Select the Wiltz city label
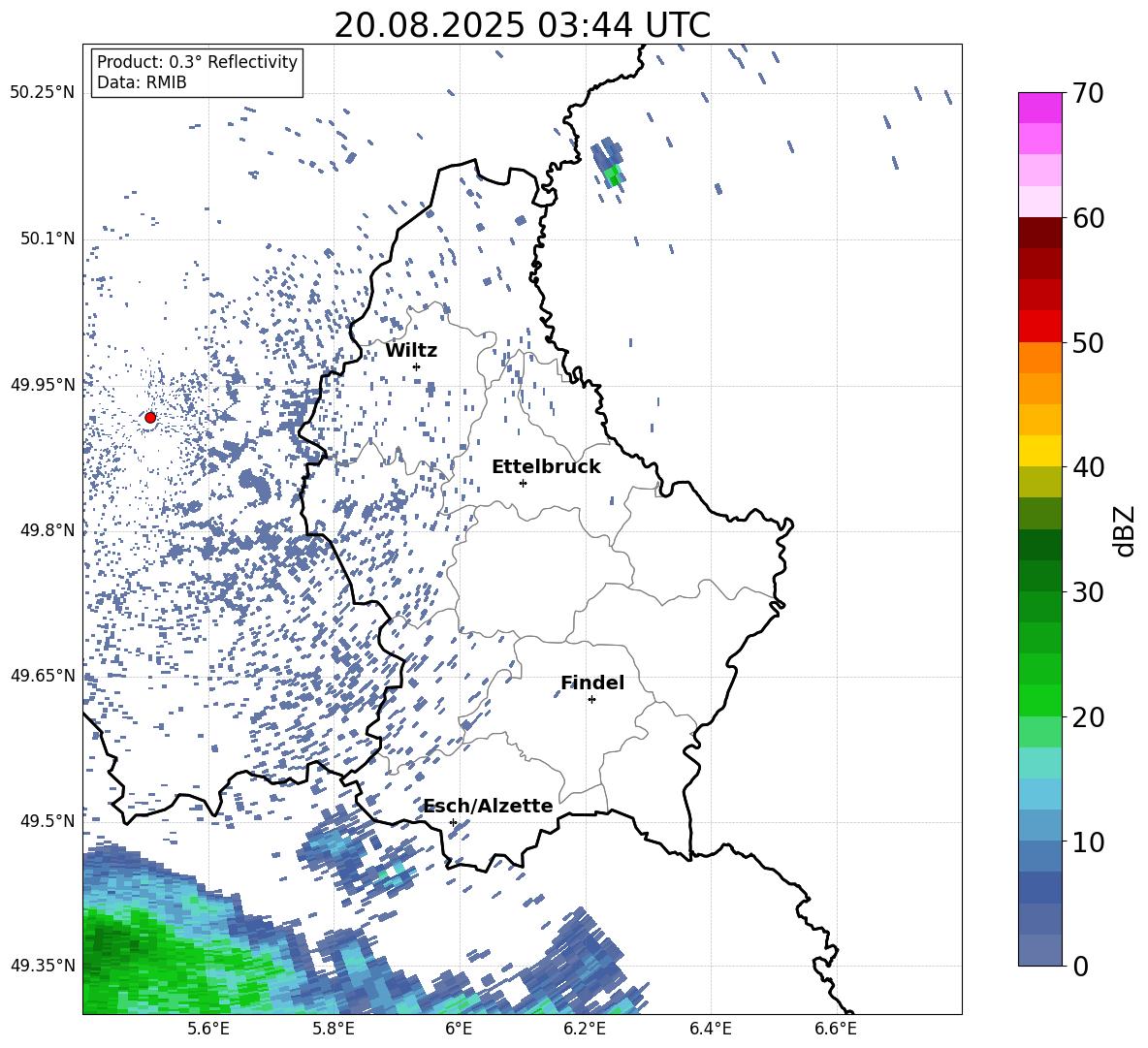This screenshot has width=1148, height=1048. coord(411,351)
